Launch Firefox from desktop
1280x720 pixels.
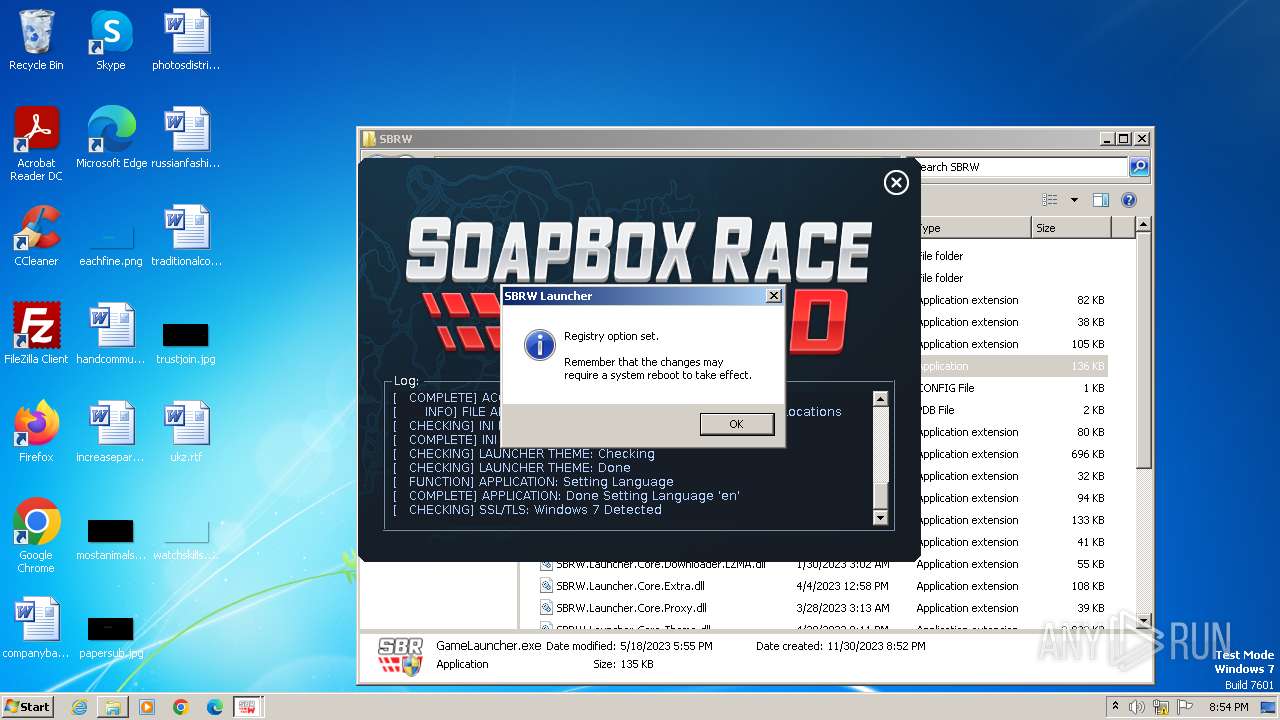(x=36, y=432)
